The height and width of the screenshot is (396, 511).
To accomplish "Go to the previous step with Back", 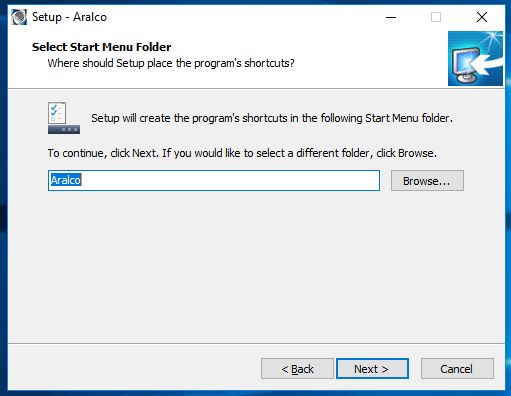I will pos(297,369).
